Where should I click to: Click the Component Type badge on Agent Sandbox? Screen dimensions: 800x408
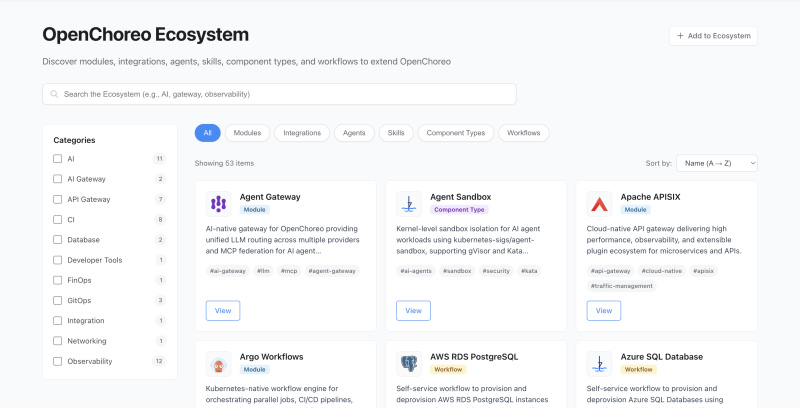459,210
